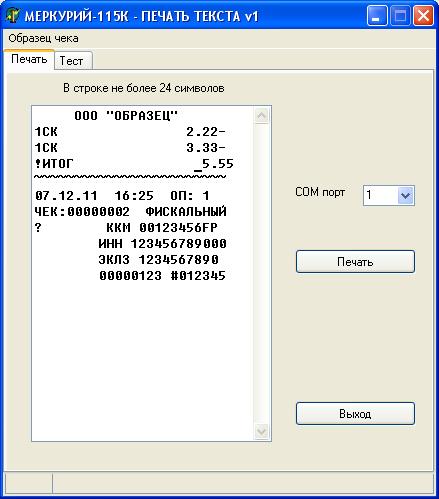This screenshot has width=439, height=499.
Task: Switch to the Тест tab
Action: 72,61
